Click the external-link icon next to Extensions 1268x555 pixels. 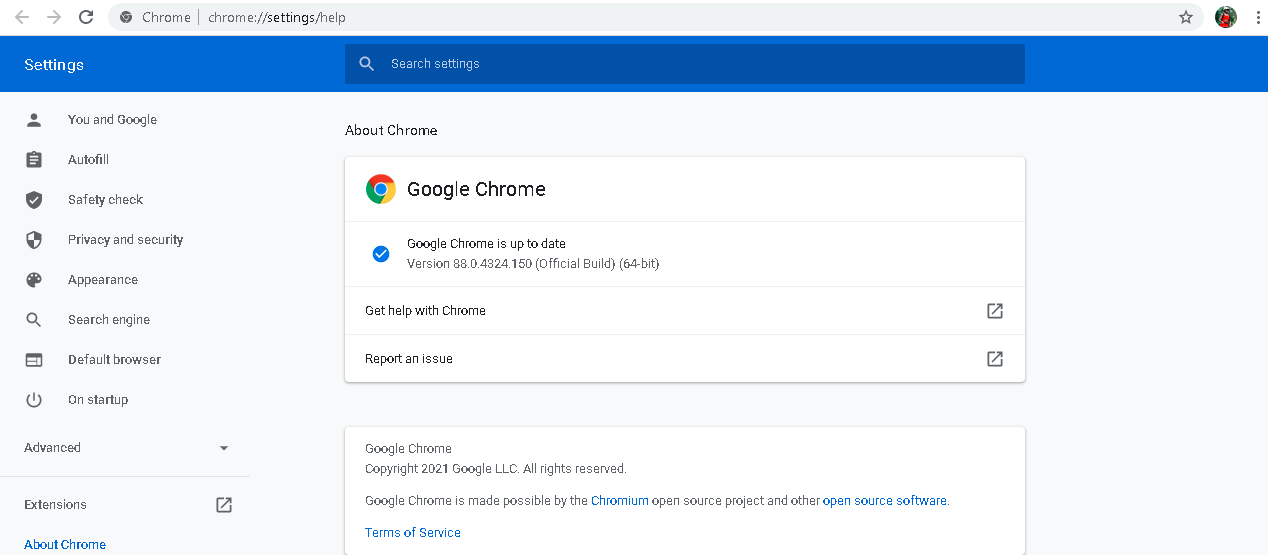224,505
